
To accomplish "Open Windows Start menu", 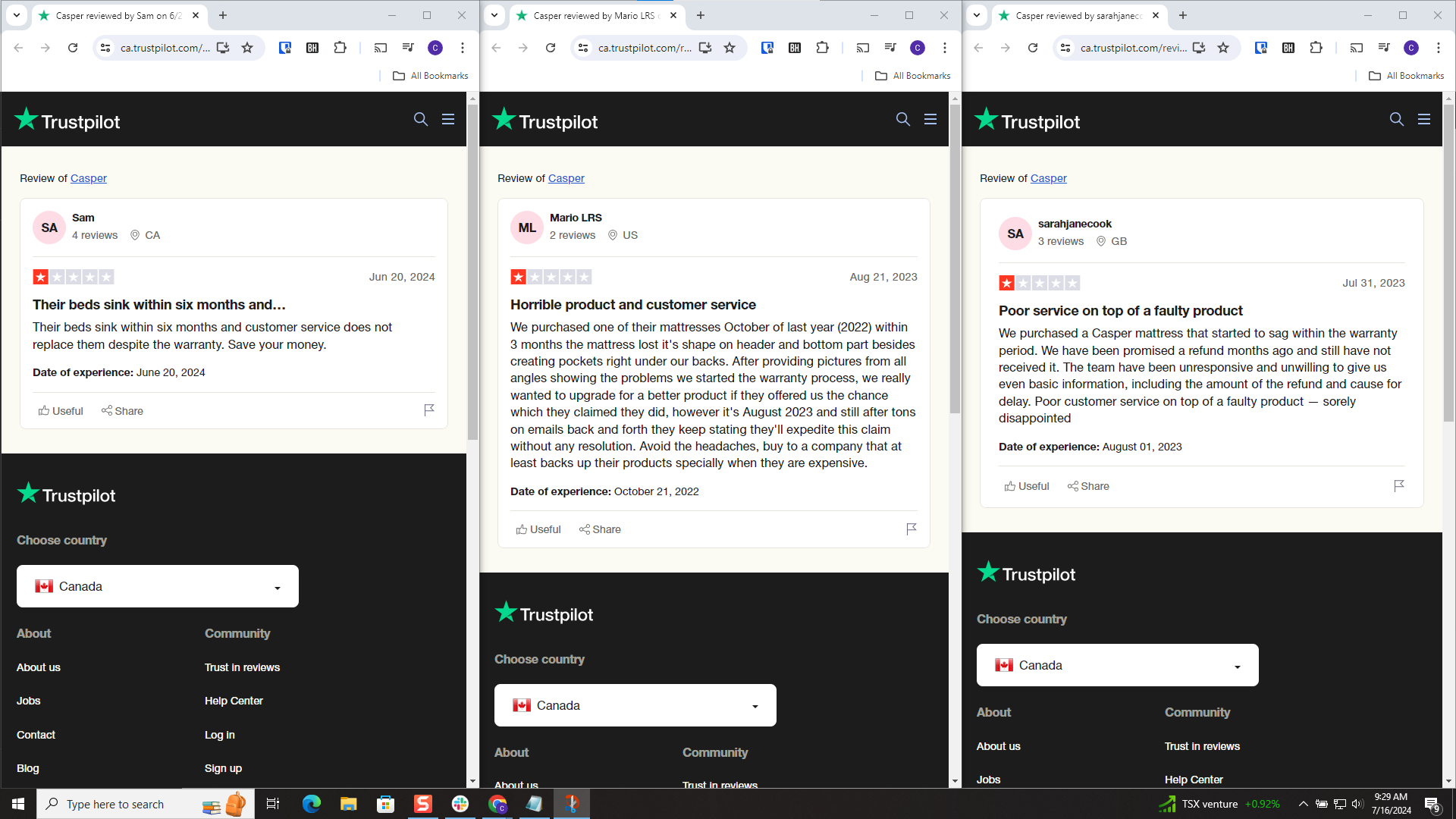I will pos(18,804).
